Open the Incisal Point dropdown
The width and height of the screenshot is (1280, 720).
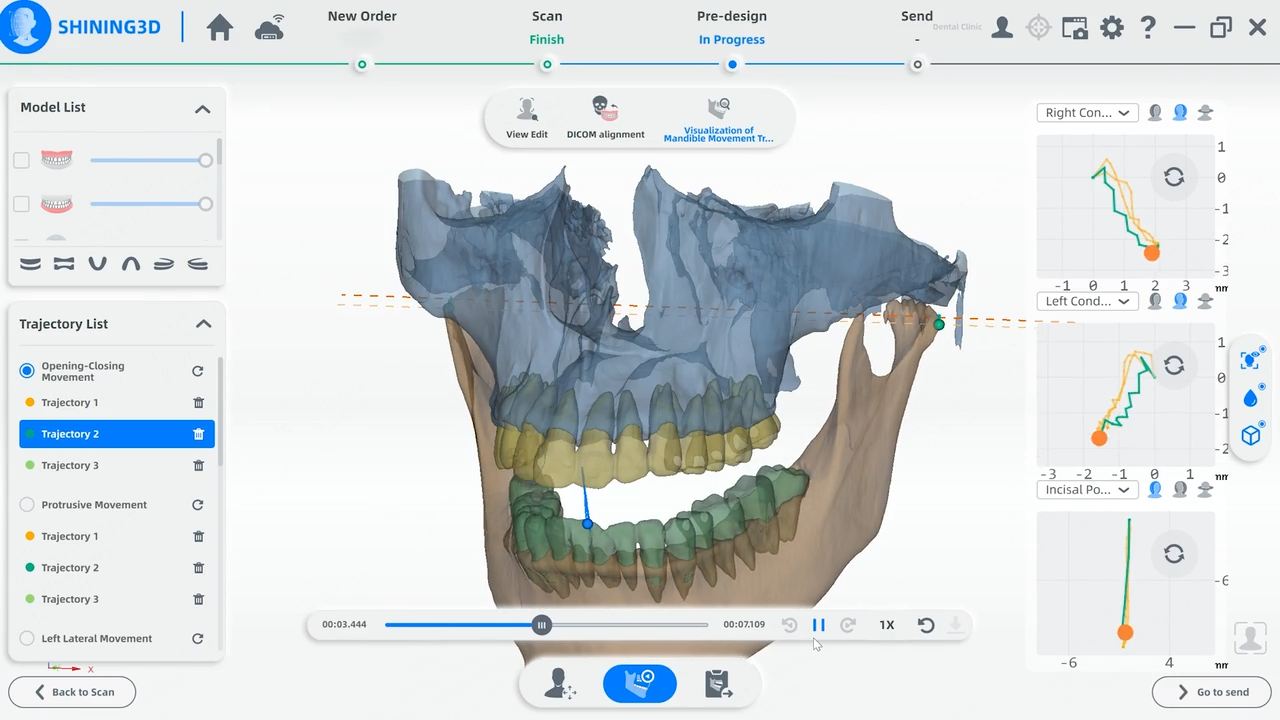pos(1087,490)
